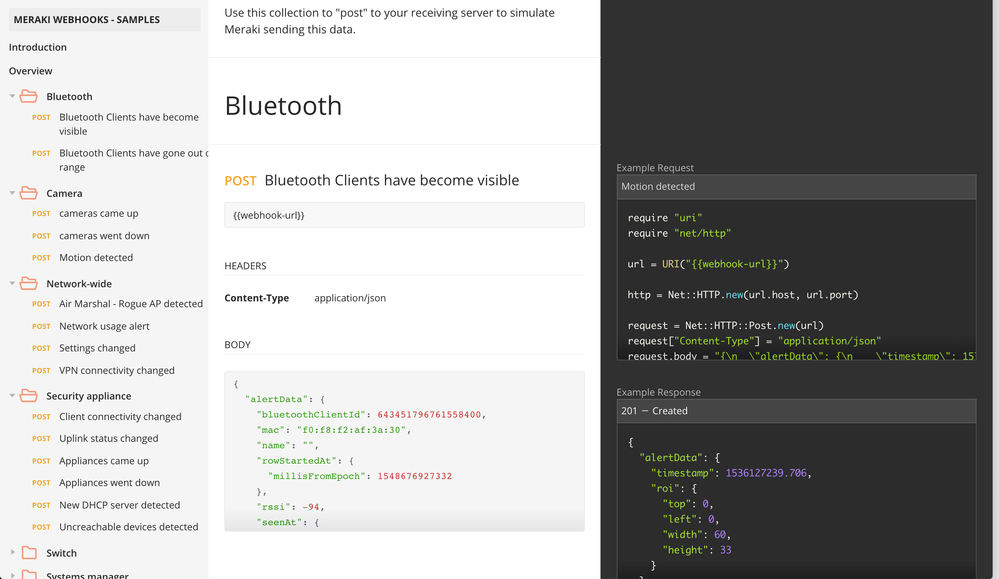
Task: Select the Security appliance folder label
Action: (89, 396)
